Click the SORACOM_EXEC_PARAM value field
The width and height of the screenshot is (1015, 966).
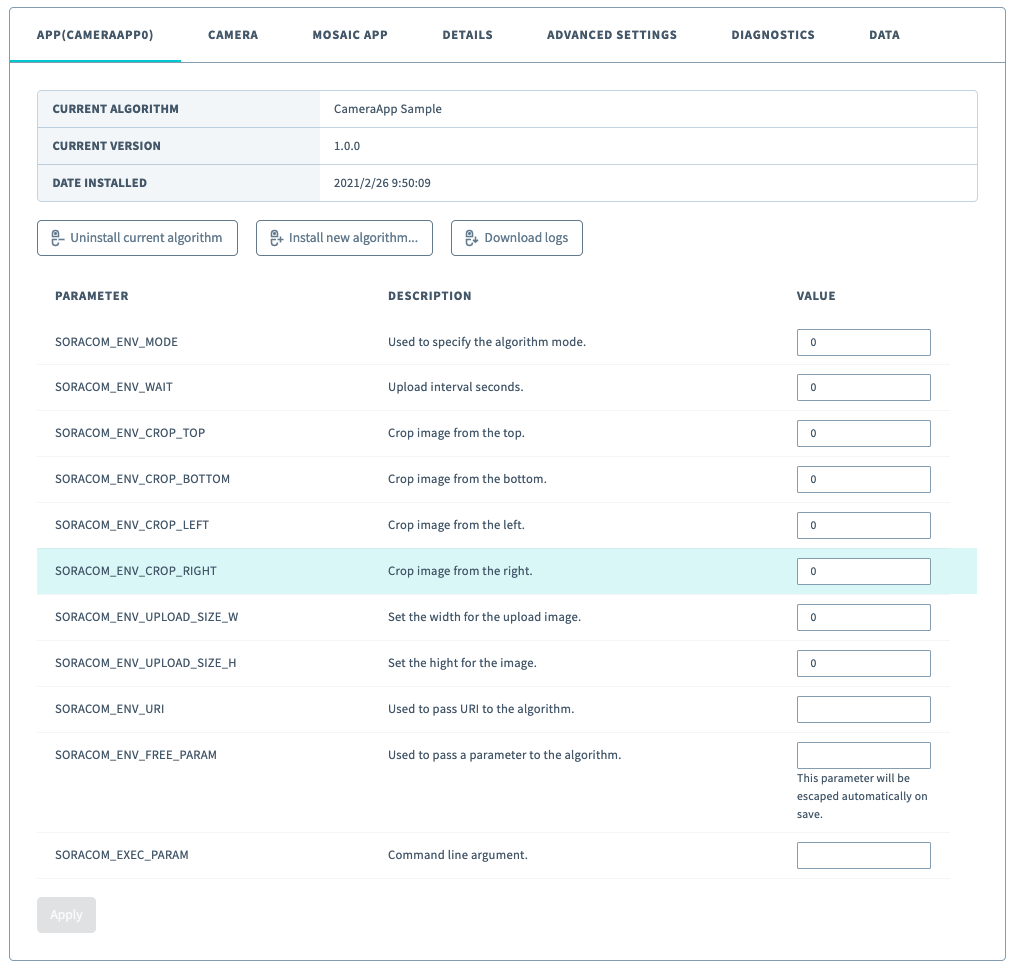(x=864, y=855)
